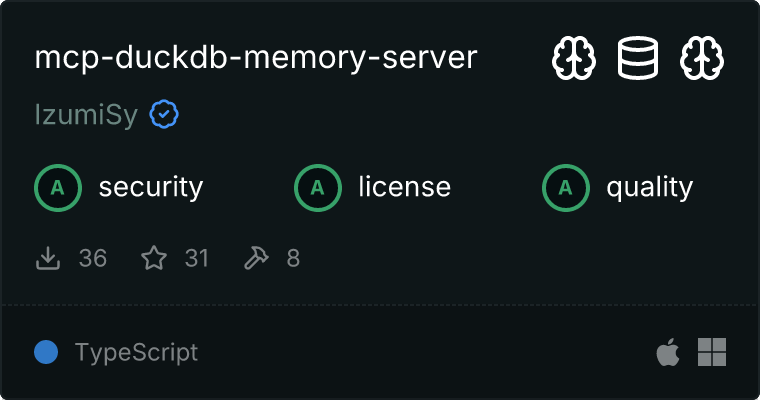Select the quality label text

tap(649, 188)
